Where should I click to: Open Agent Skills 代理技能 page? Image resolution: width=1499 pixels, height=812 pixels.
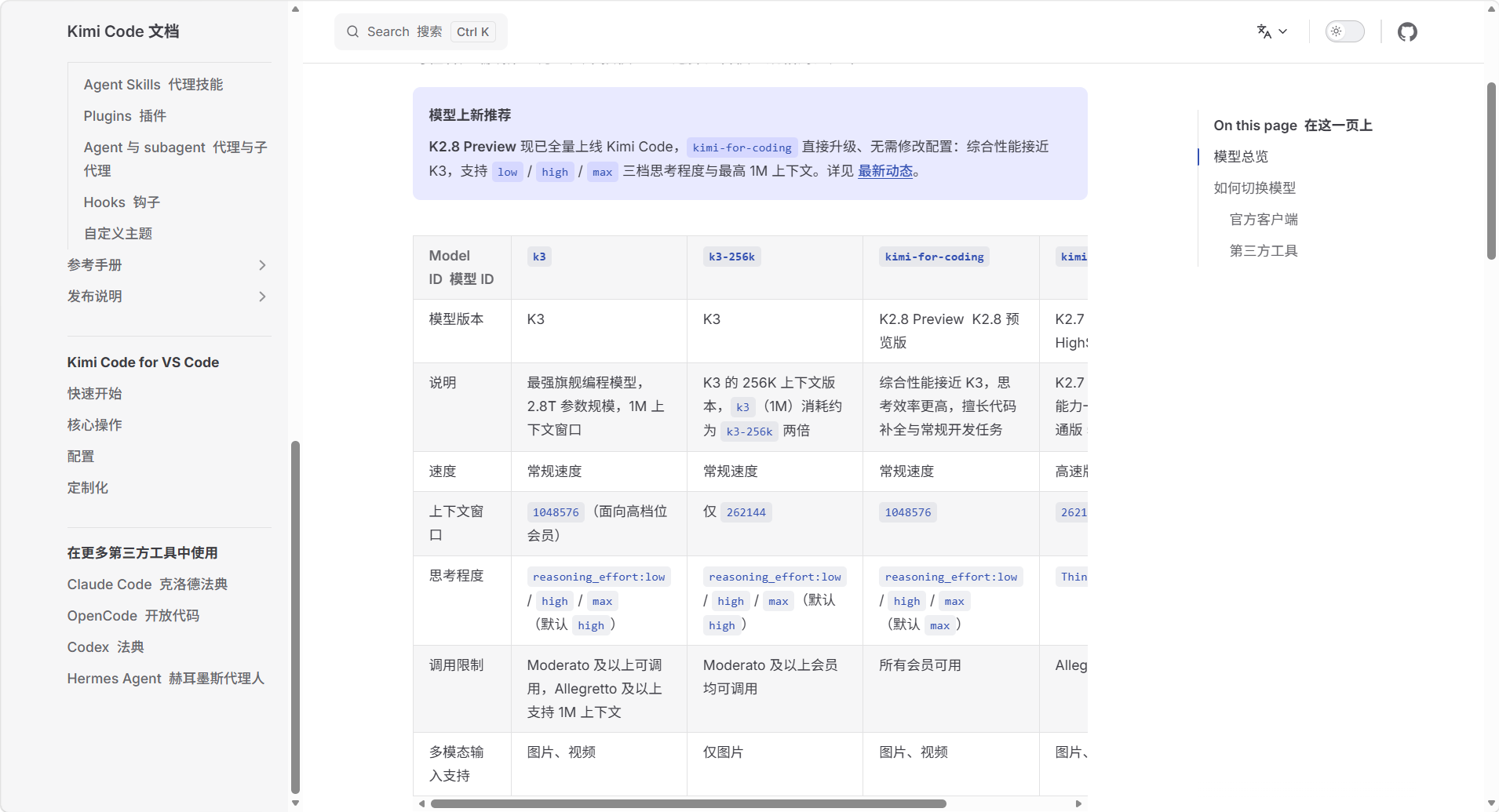coord(153,85)
